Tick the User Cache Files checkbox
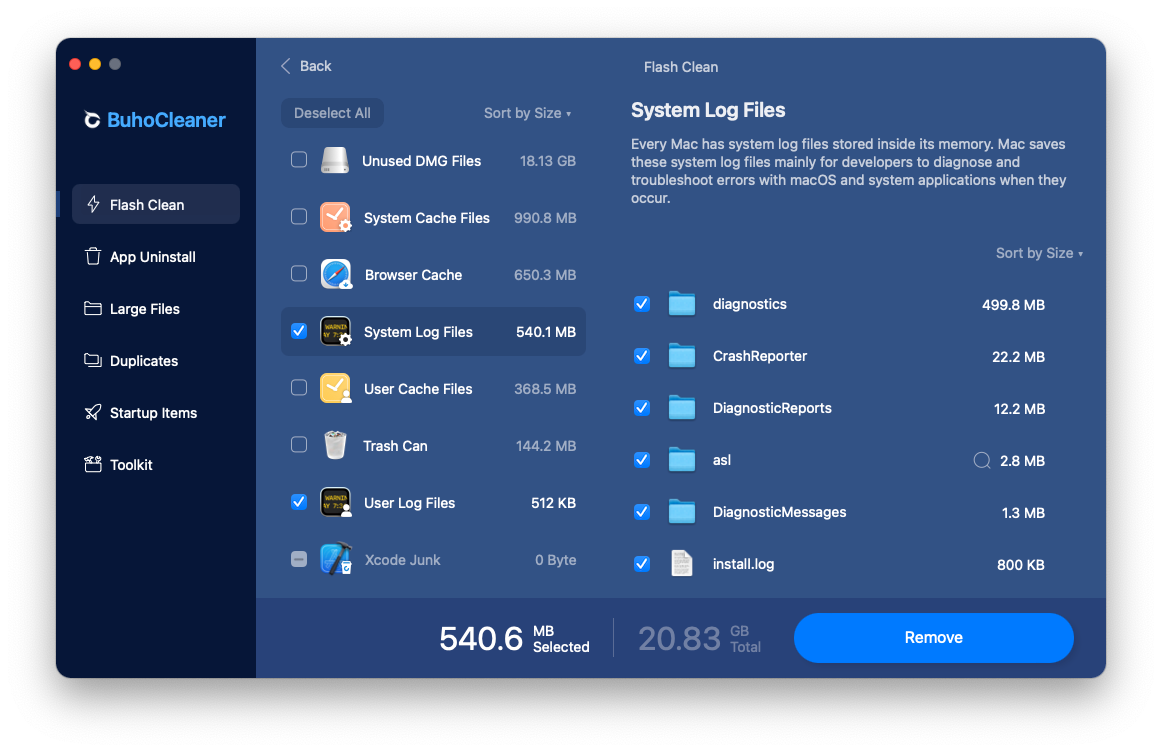1162x752 pixels. (299, 387)
